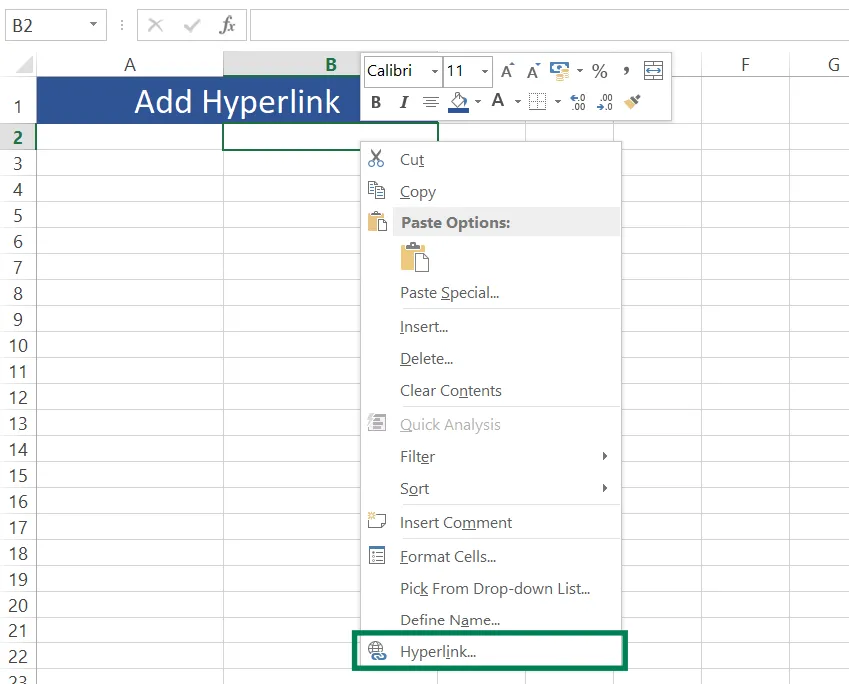
Task: Increase decimal places
Action: (x=578, y=102)
